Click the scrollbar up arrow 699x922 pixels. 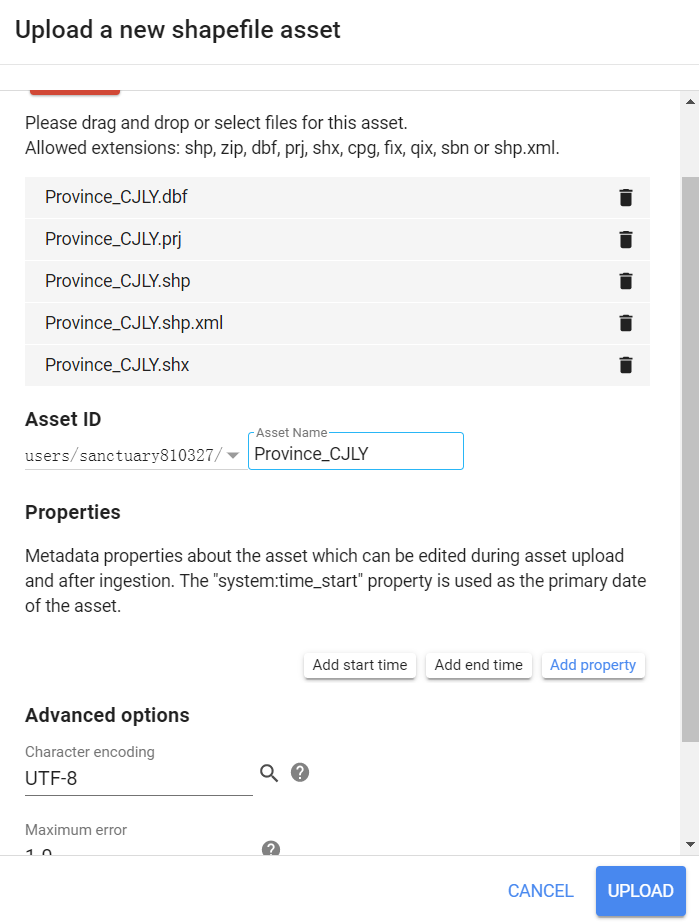(x=690, y=102)
